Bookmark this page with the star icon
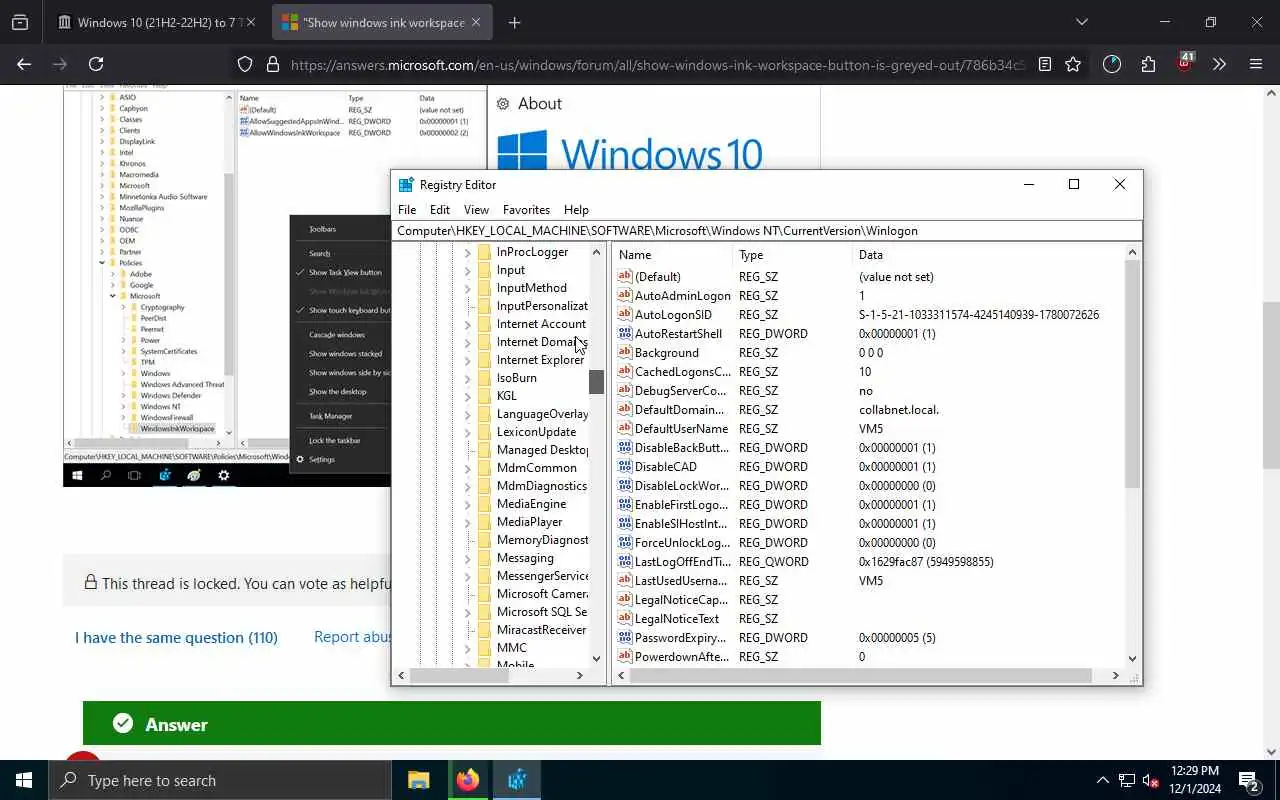 click(1073, 64)
